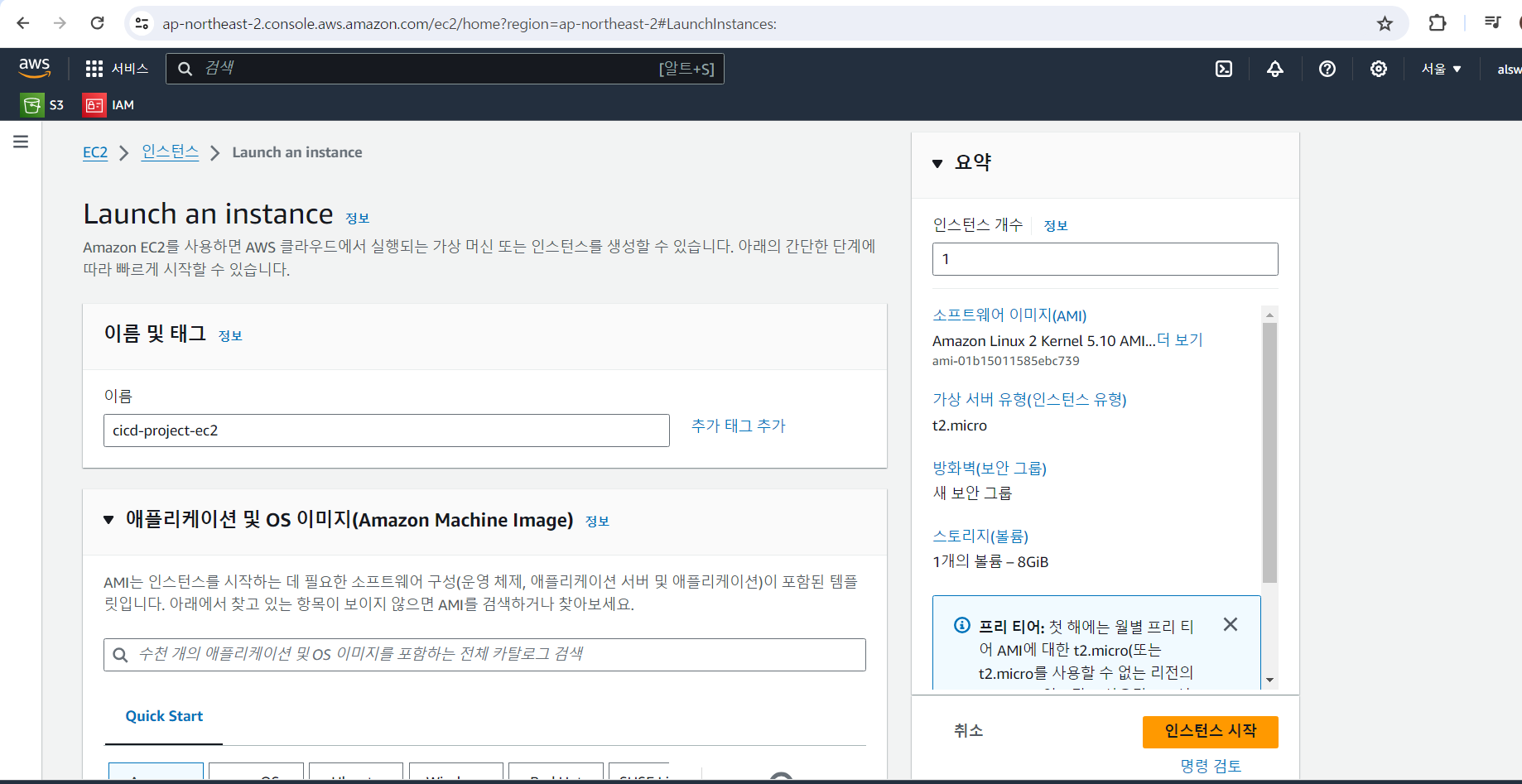
Task: Click the AMI catalog search field
Action: [x=484, y=655]
